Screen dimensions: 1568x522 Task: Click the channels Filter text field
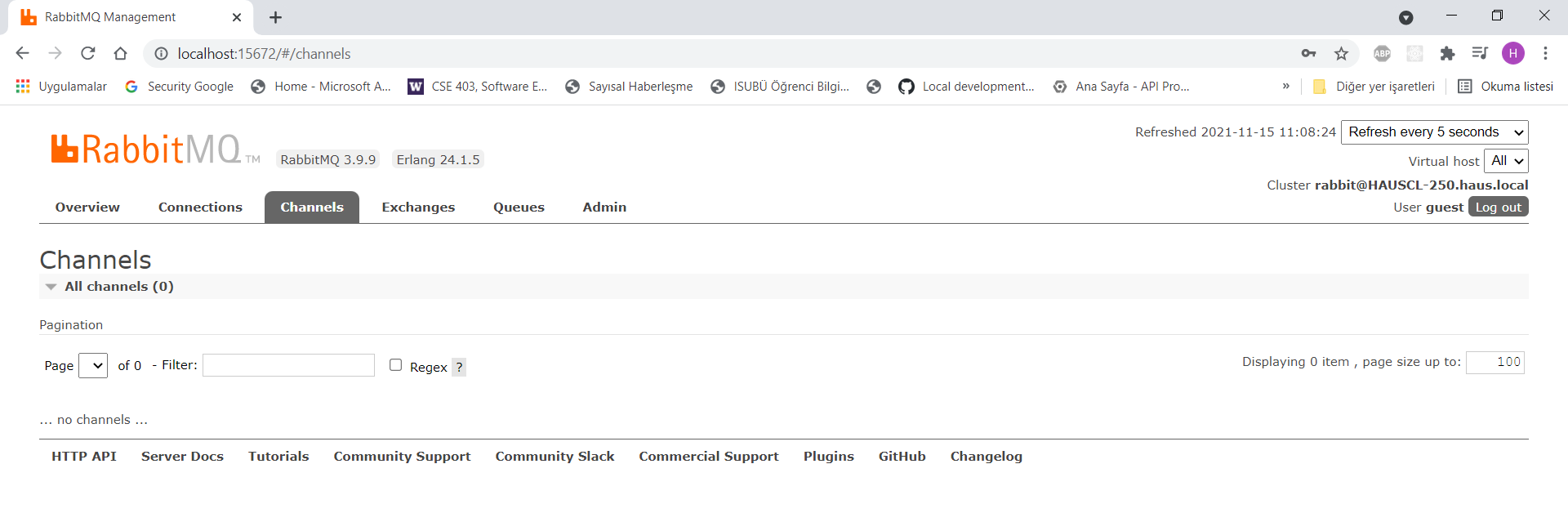288,365
